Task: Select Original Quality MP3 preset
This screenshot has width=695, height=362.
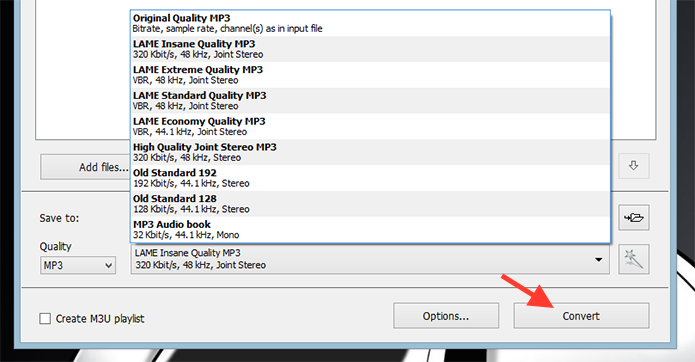Action: tap(370, 23)
